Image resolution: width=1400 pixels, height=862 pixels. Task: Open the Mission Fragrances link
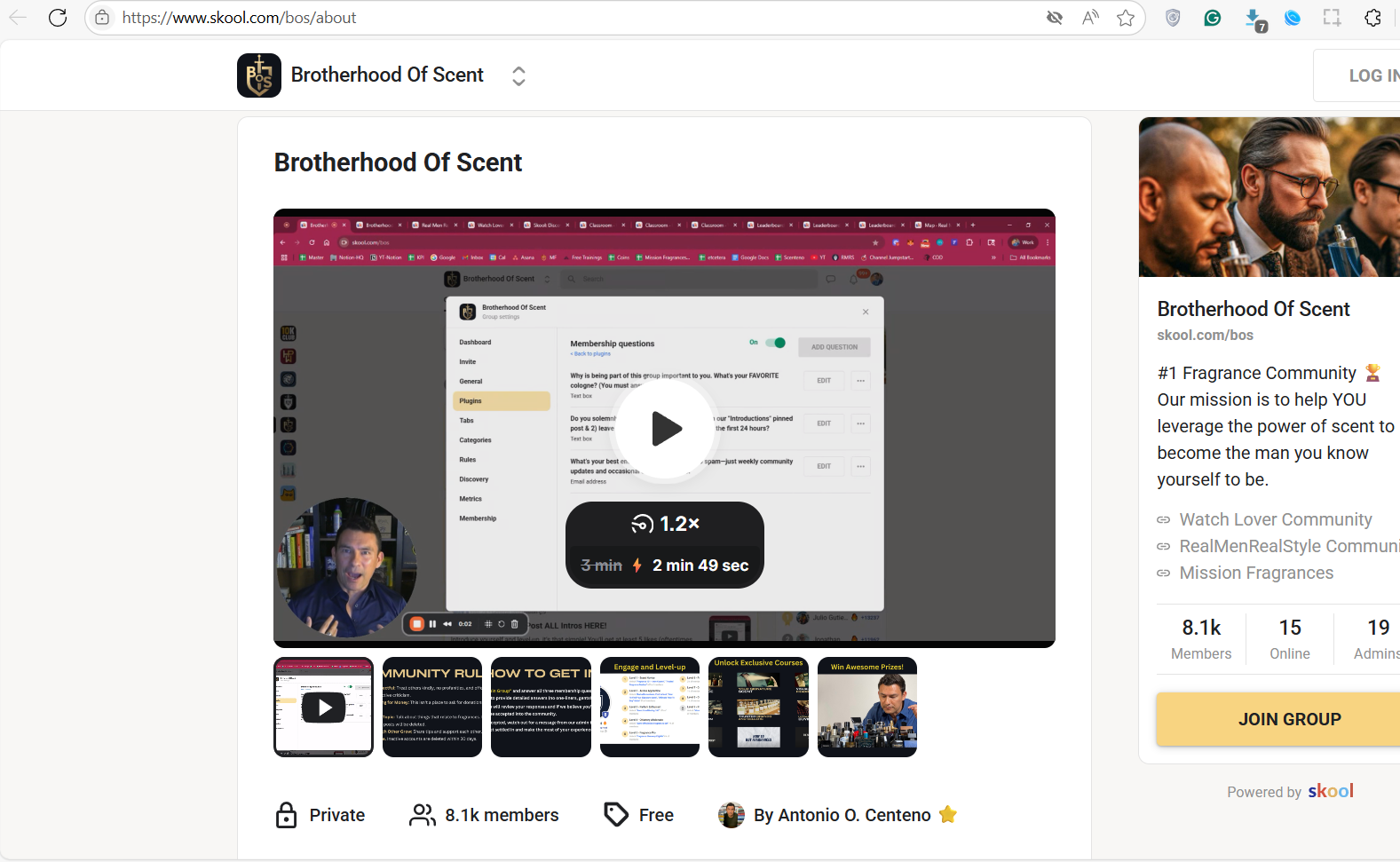(x=1256, y=573)
